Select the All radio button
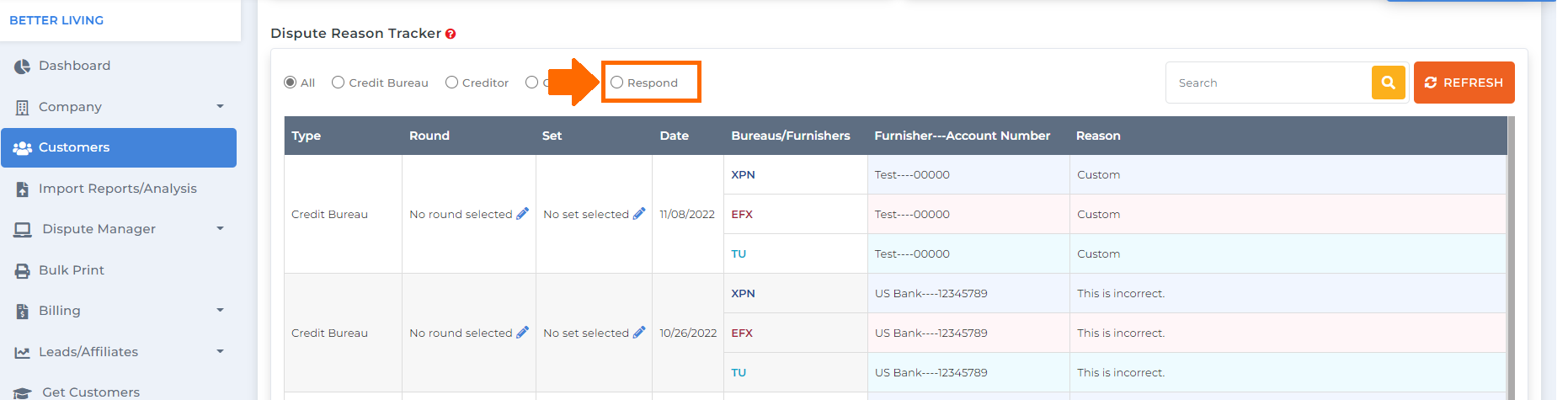The image size is (1568, 400). [x=291, y=83]
